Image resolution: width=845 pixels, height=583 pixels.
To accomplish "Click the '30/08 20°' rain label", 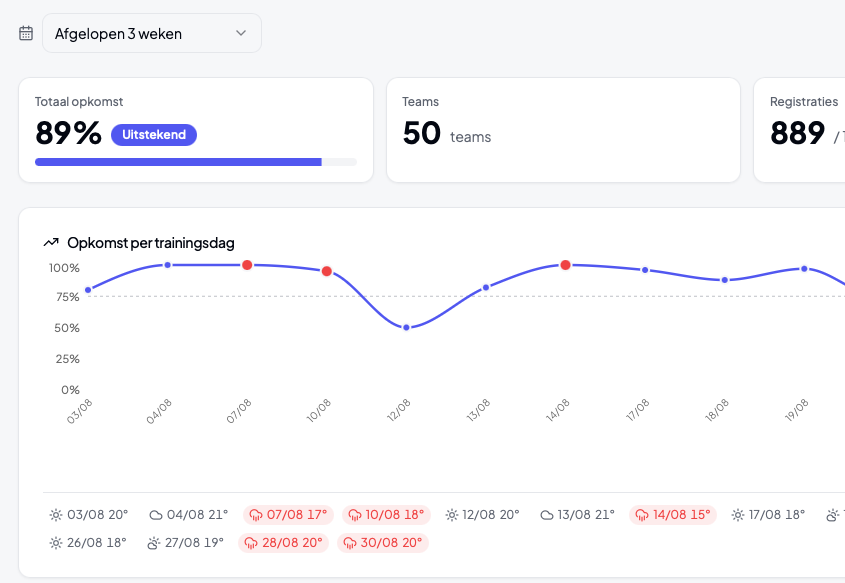I will [391, 543].
